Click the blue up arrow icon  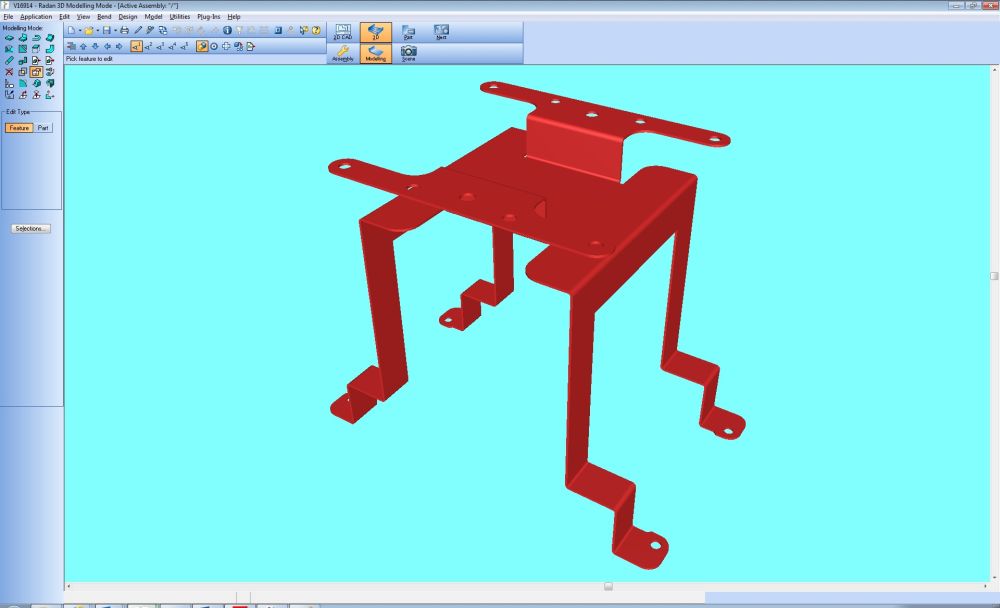coord(83,46)
